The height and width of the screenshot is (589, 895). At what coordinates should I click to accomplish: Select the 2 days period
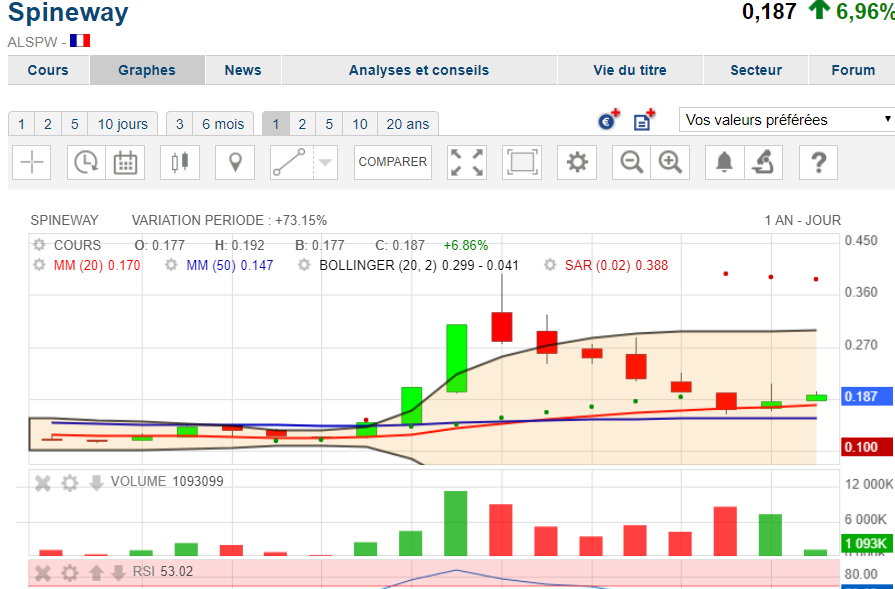click(x=48, y=124)
